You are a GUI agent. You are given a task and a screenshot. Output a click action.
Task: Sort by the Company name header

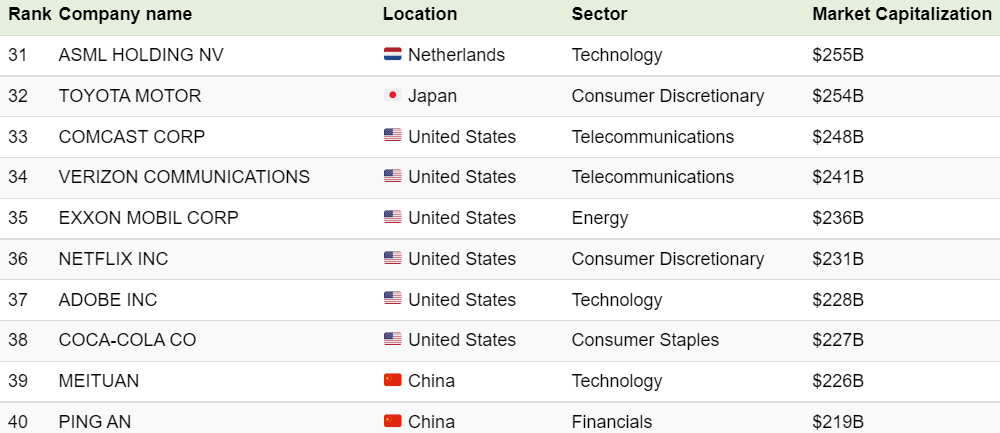[x=125, y=14]
